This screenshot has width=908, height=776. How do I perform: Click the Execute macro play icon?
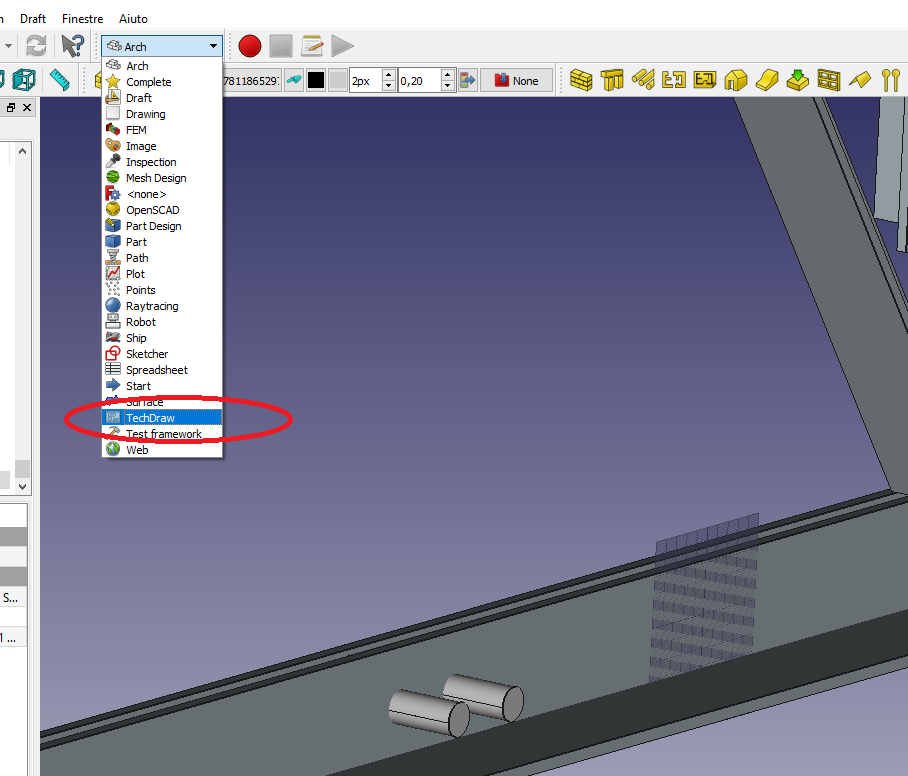342,46
